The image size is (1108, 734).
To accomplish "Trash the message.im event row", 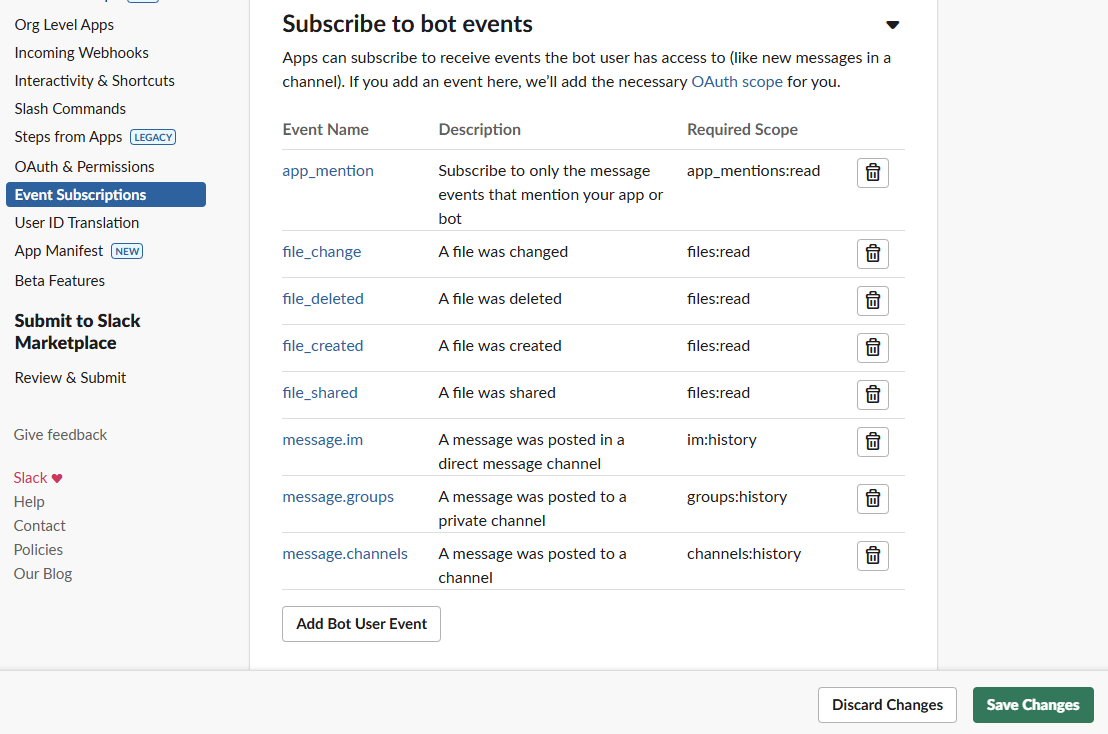I will pos(873,442).
